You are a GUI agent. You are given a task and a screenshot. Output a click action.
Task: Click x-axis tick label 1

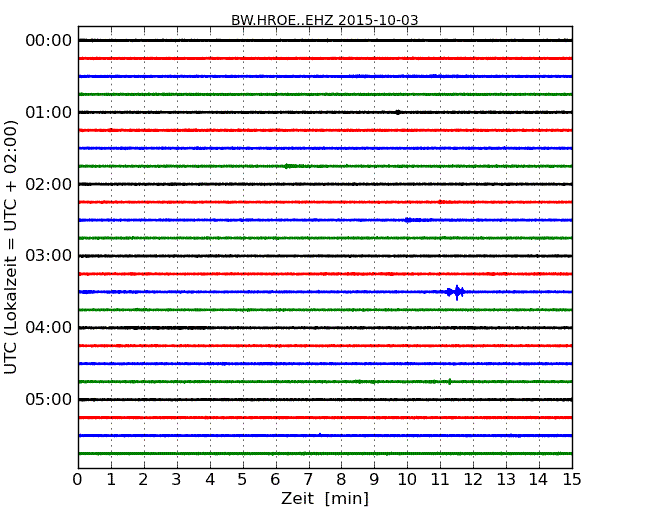(x=111, y=480)
